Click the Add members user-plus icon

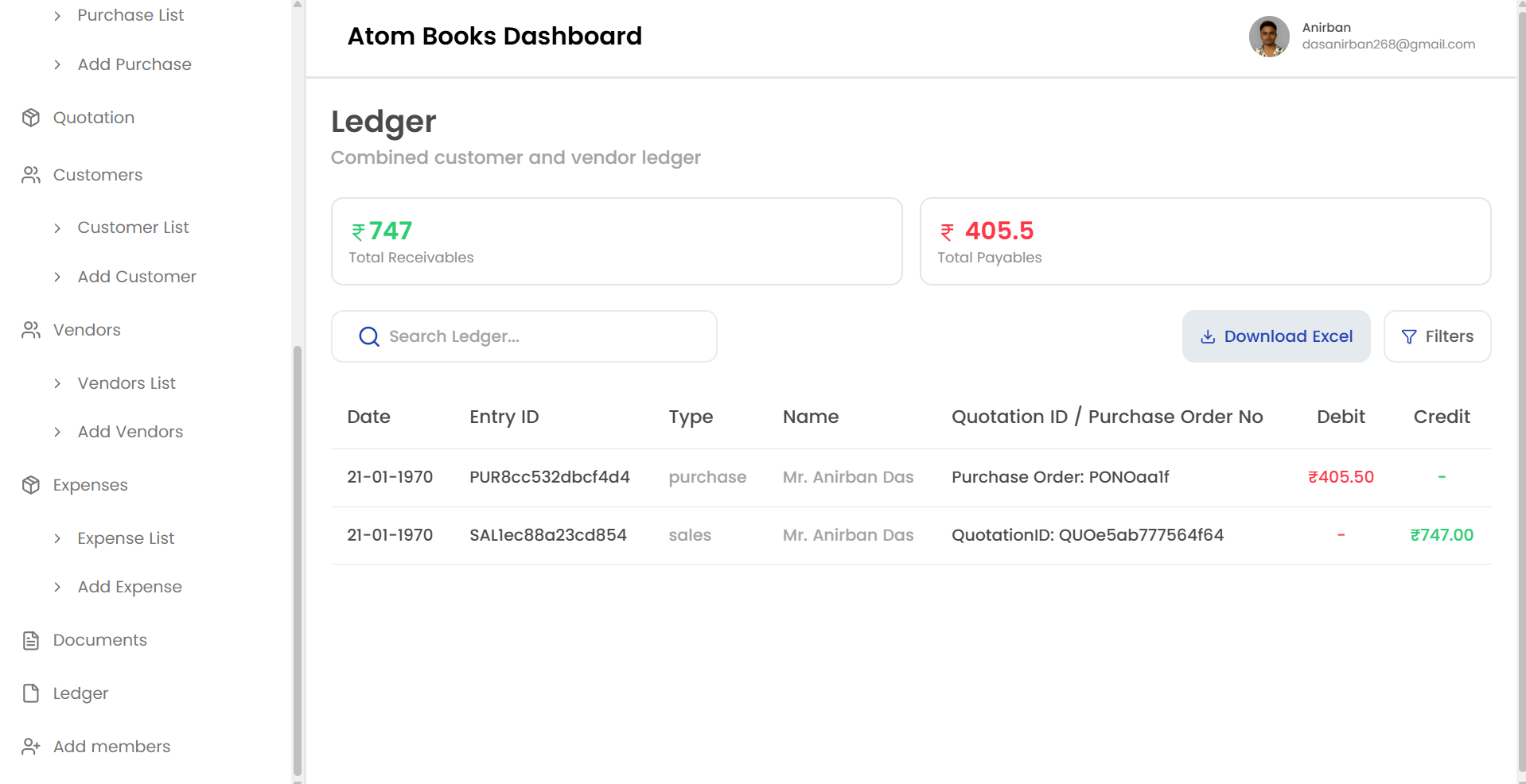point(31,747)
